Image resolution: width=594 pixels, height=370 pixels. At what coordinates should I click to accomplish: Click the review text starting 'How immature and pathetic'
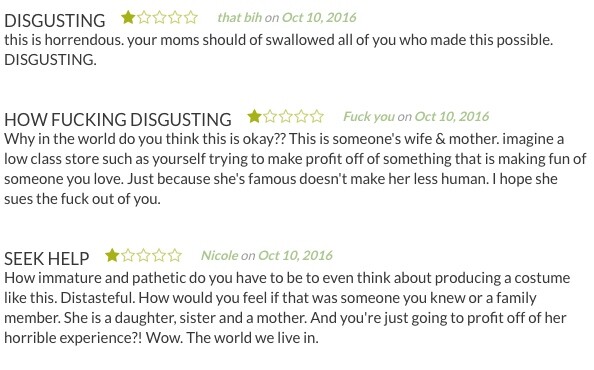pyautogui.click(x=287, y=308)
